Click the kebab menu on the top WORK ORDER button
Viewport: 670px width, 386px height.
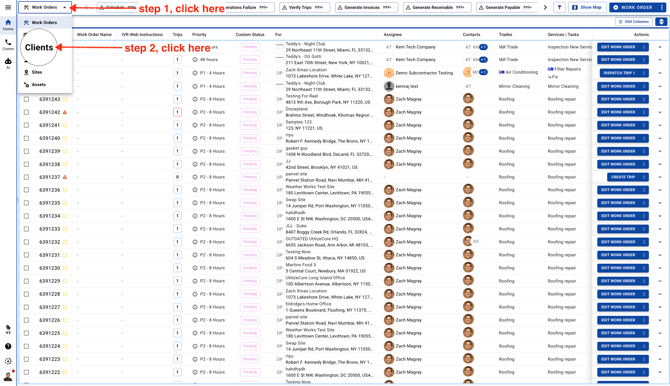[x=661, y=7]
